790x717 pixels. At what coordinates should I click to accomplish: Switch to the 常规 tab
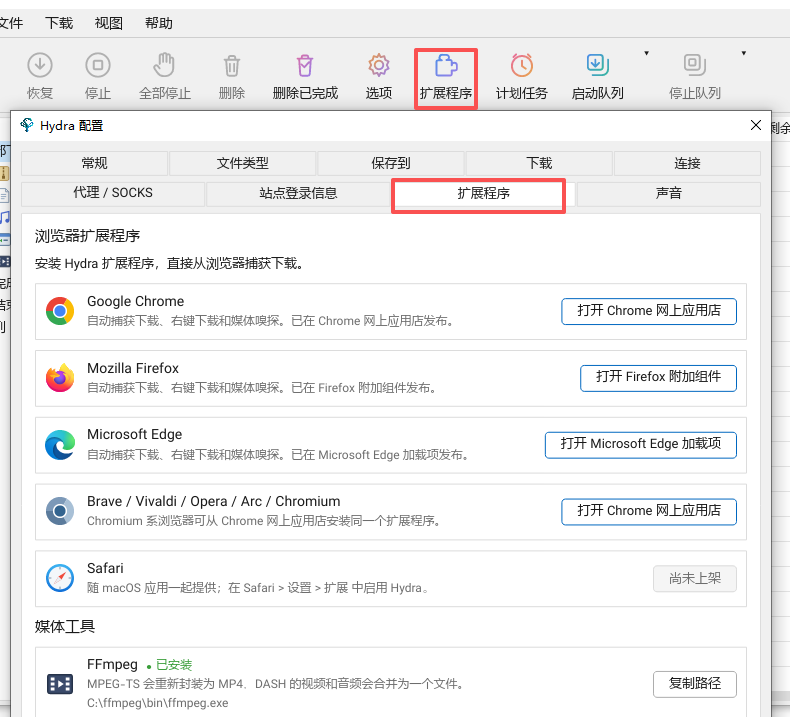click(94, 163)
